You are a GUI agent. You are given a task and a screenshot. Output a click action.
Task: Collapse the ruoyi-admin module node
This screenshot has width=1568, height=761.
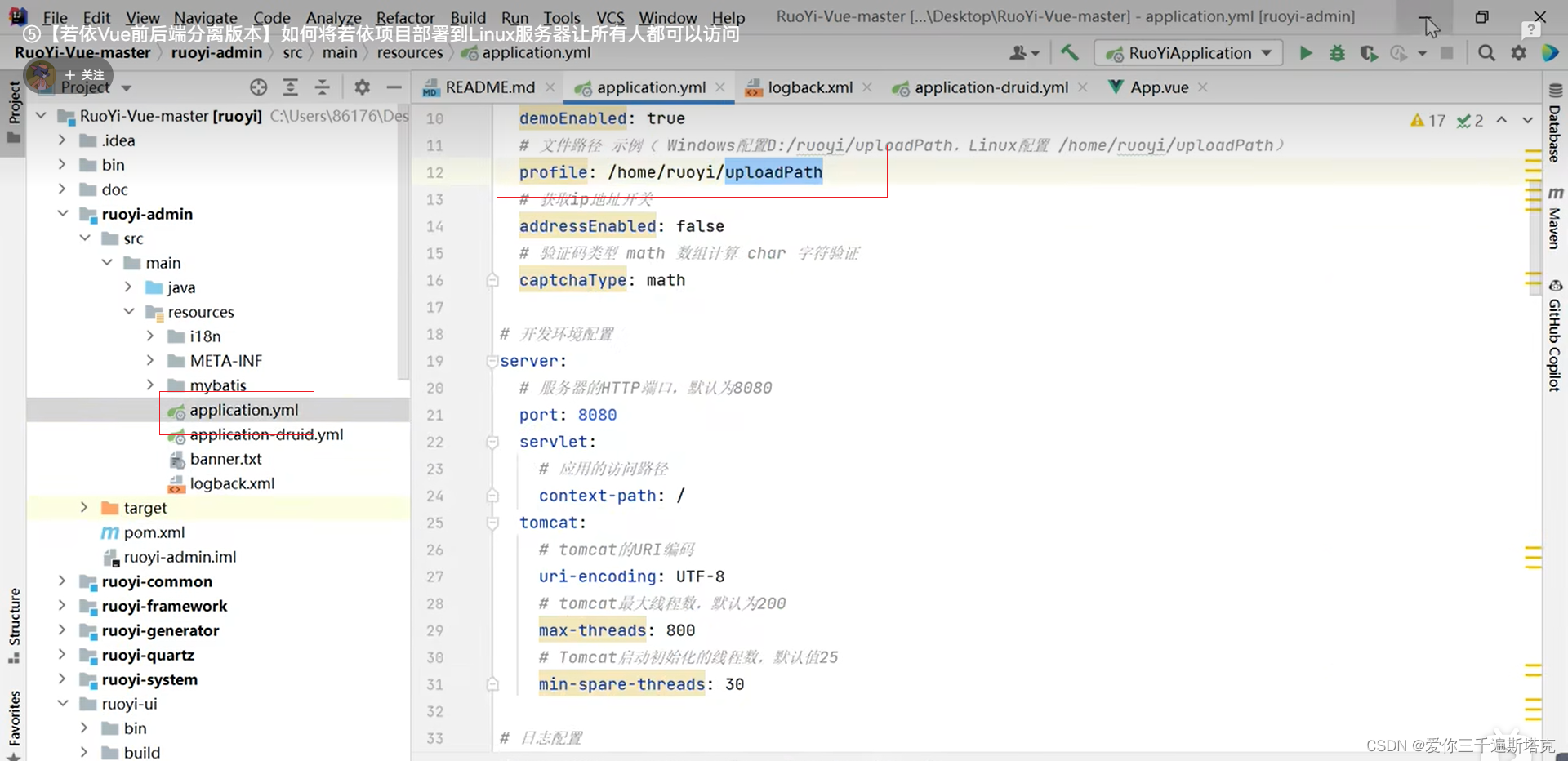63,213
